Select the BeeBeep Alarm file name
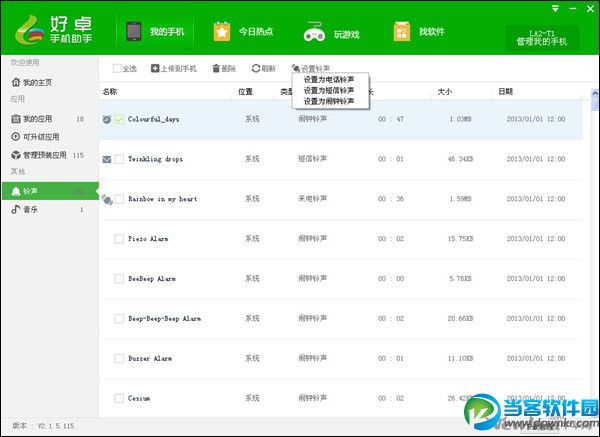600x437 pixels. click(152, 279)
